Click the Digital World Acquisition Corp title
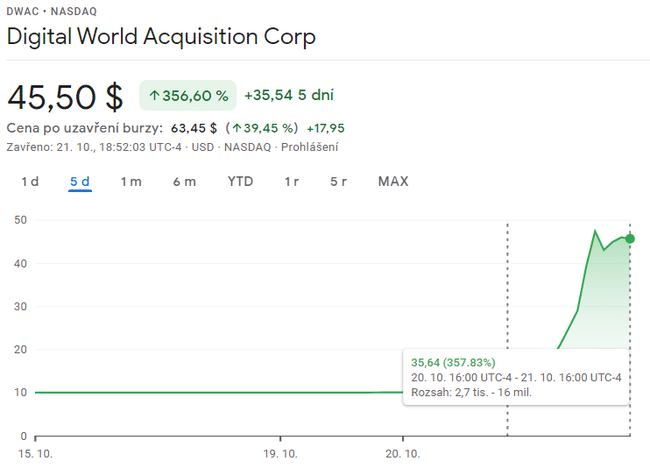This screenshot has width=650, height=470. [161, 37]
